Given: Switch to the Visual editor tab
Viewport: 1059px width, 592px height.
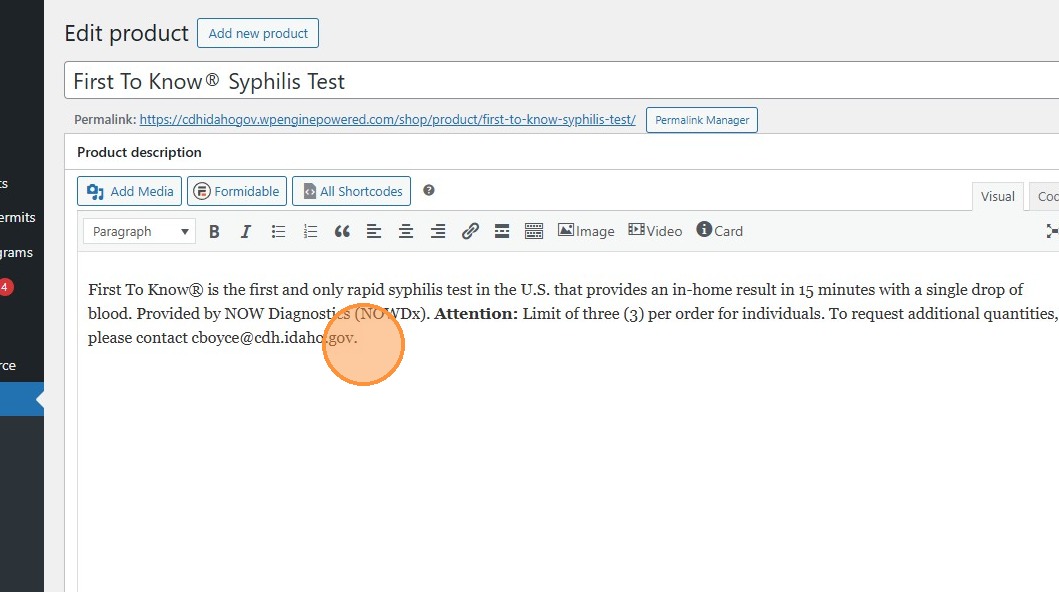Looking at the screenshot, I should pos(998,196).
